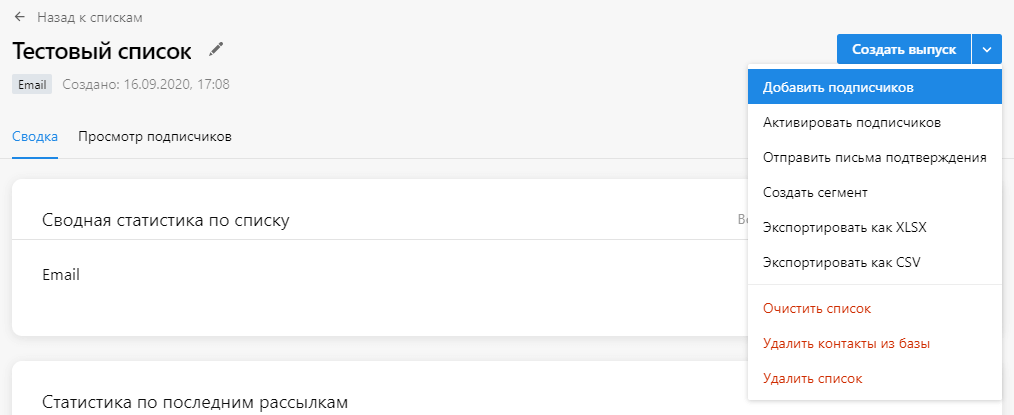The width and height of the screenshot is (1014, 415).
Task: Select Добавить подписчиков menu item
Action: [x=838, y=87]
